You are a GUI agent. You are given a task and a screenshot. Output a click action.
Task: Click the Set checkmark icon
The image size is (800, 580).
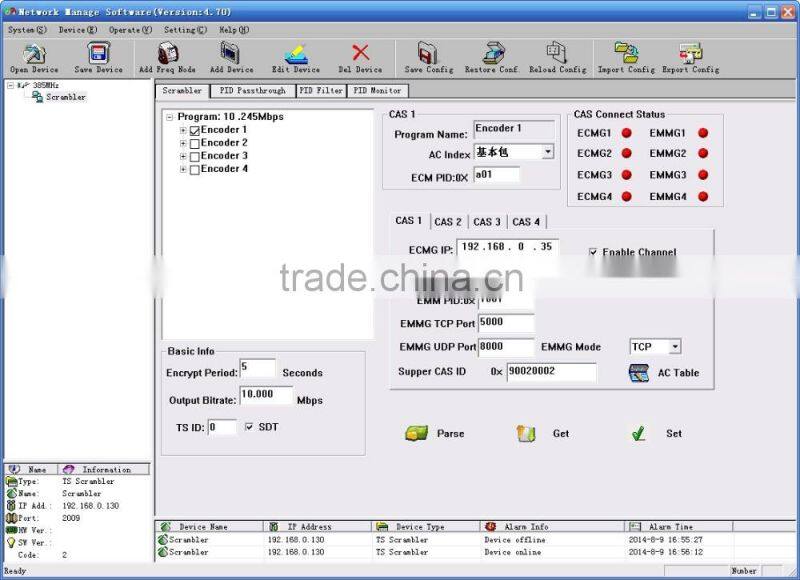[638, 433]
